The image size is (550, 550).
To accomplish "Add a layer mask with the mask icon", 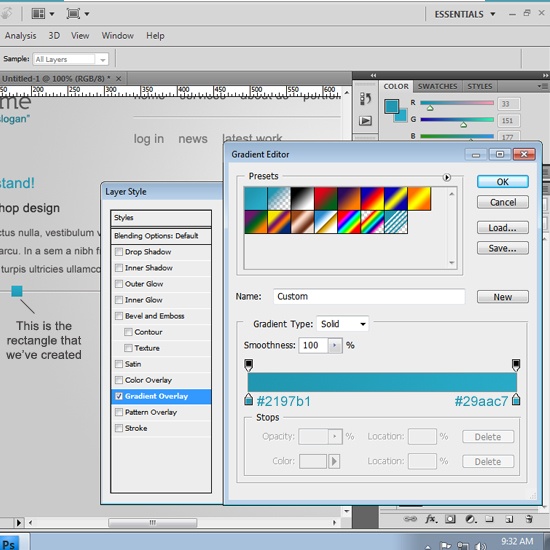I will click(x=450, y=519).
